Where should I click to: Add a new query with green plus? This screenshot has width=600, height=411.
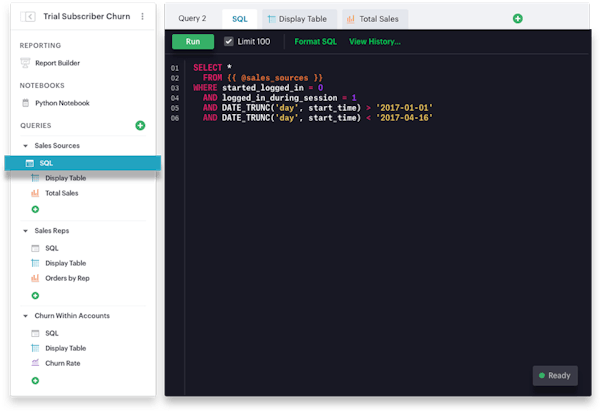[140, 126]
